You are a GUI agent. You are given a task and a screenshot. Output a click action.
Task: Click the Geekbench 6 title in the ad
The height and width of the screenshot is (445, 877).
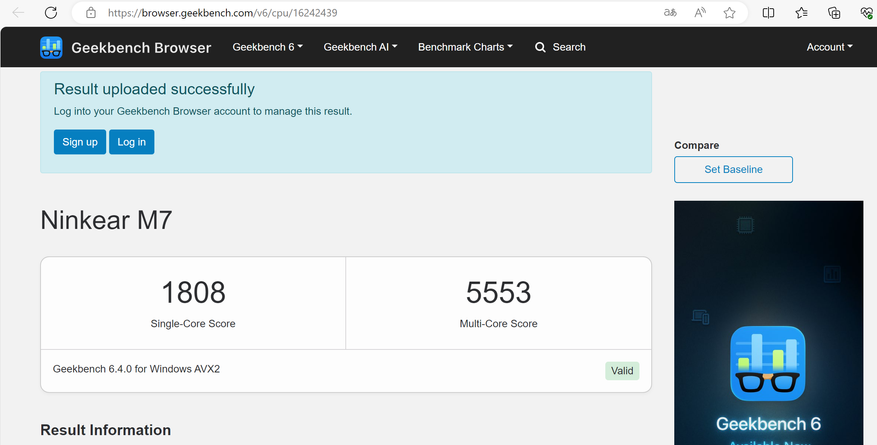click(x=768, y=424)
